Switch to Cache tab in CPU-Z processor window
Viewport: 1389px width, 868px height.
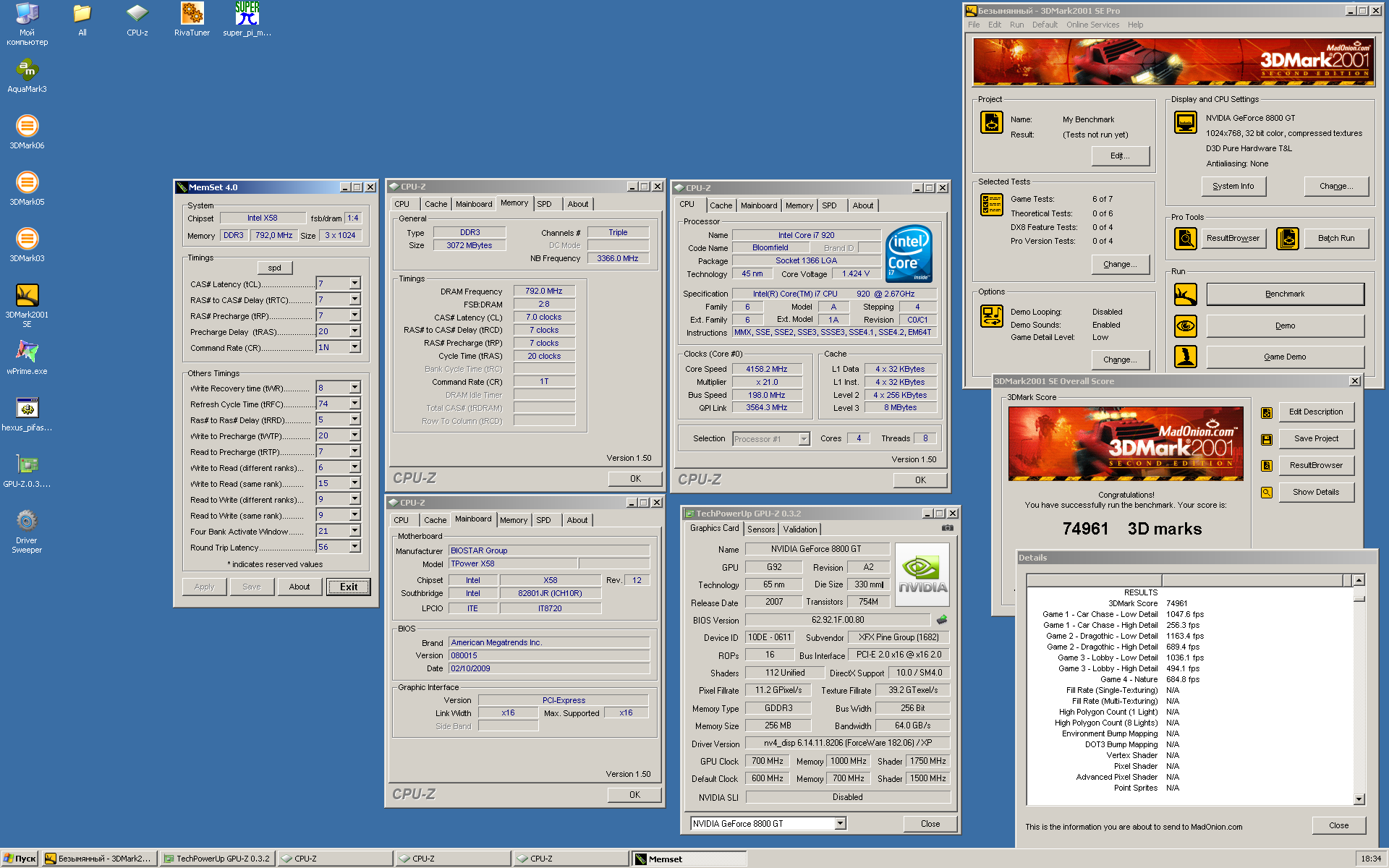[721, 206]
